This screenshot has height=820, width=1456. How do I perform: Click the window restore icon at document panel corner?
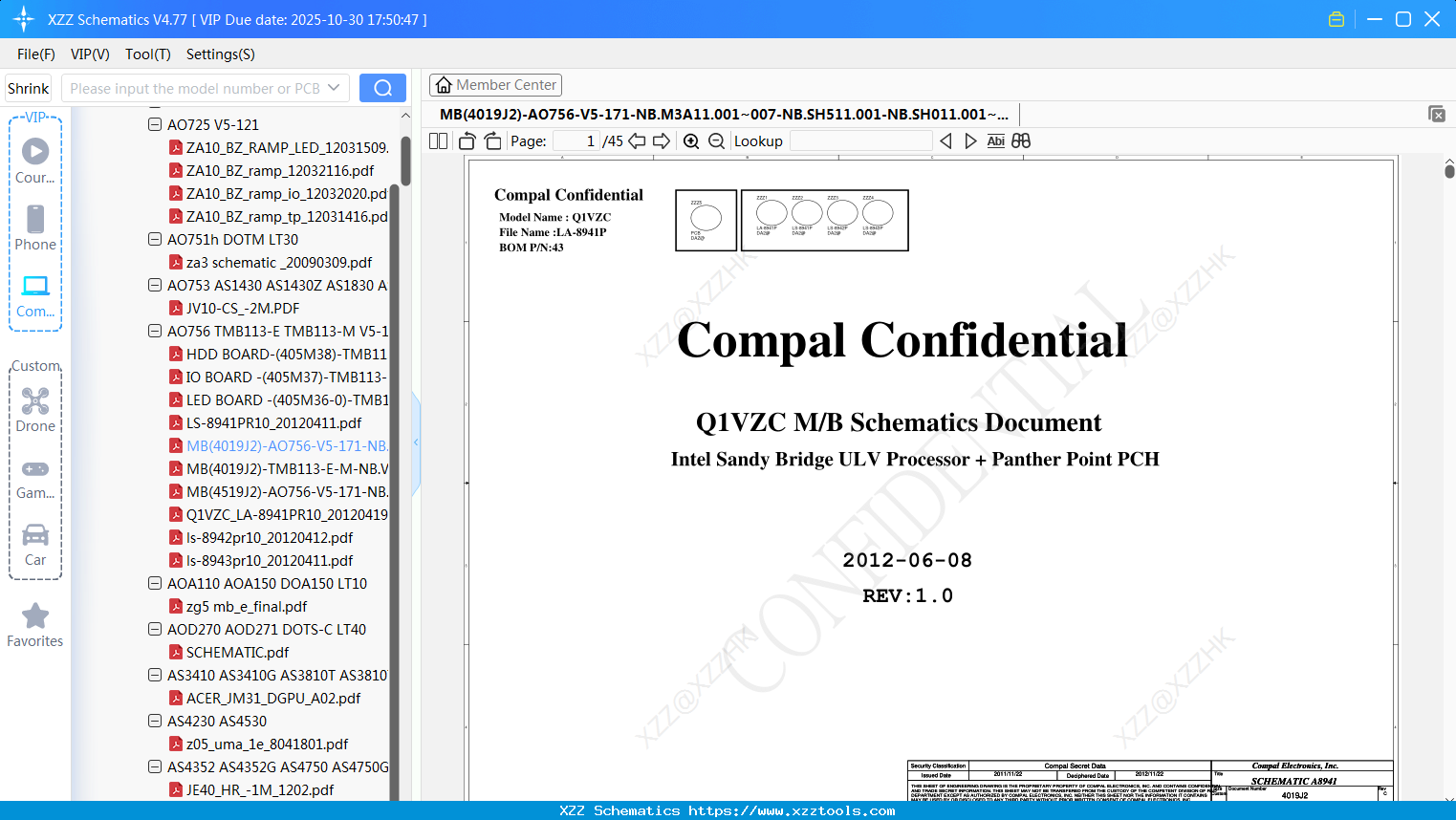(1436, 114)
